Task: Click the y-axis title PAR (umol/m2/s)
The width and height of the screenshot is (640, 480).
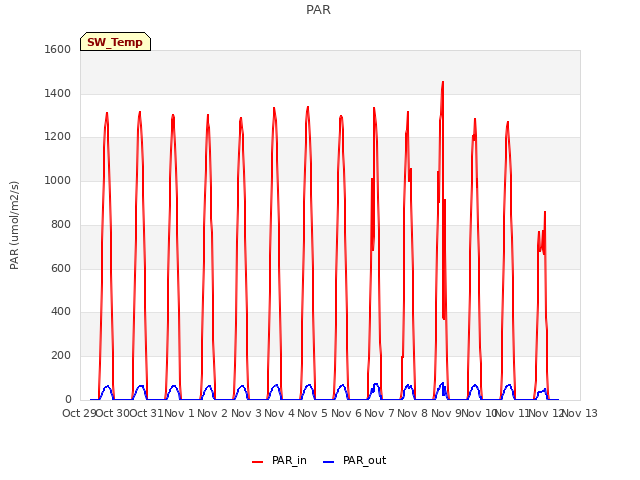Action: pyautogui.click(x=14, y=225)
